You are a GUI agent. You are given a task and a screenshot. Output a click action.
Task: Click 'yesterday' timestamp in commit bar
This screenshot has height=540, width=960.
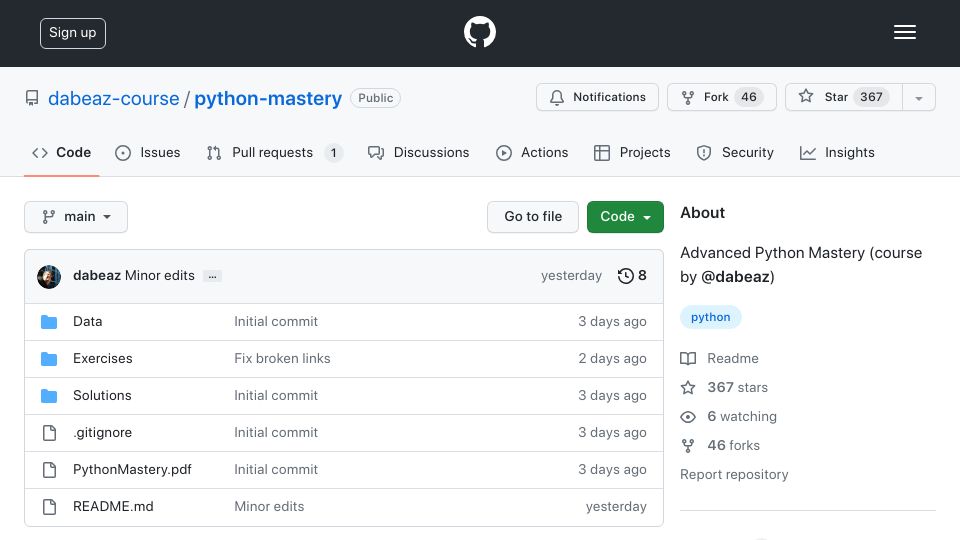(x=571, y=276)
